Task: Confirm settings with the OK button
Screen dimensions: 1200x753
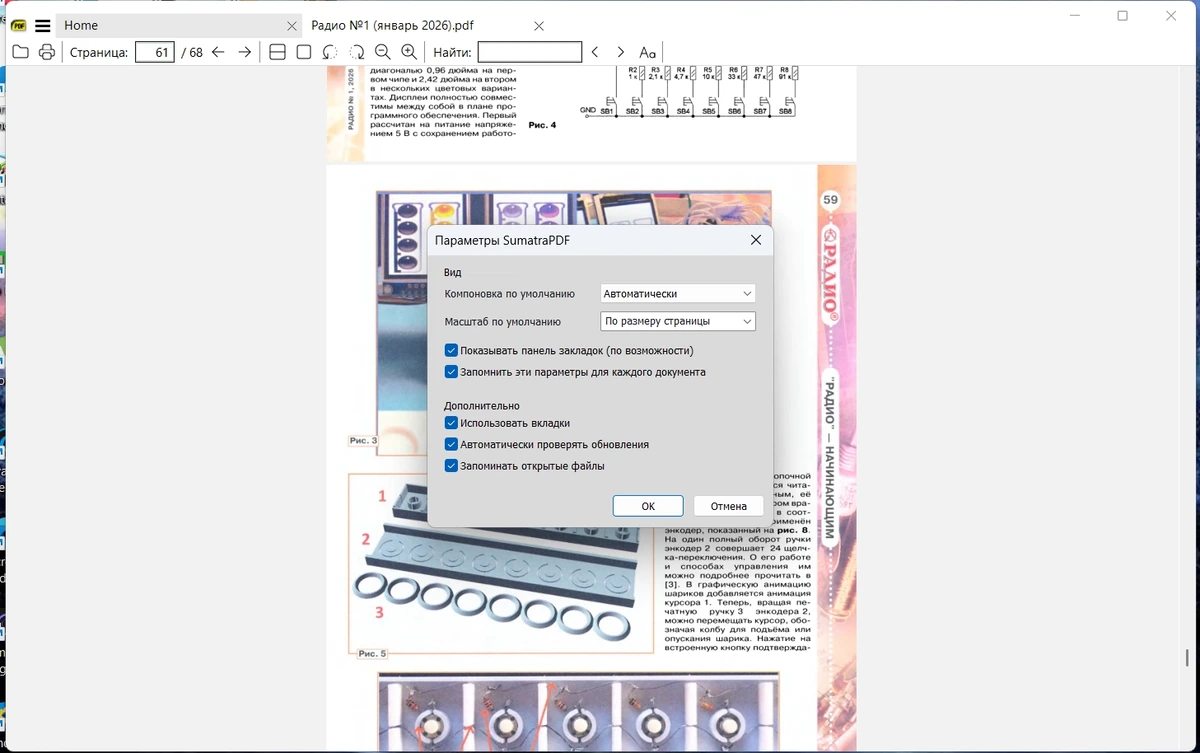Action: pos(648,506)
